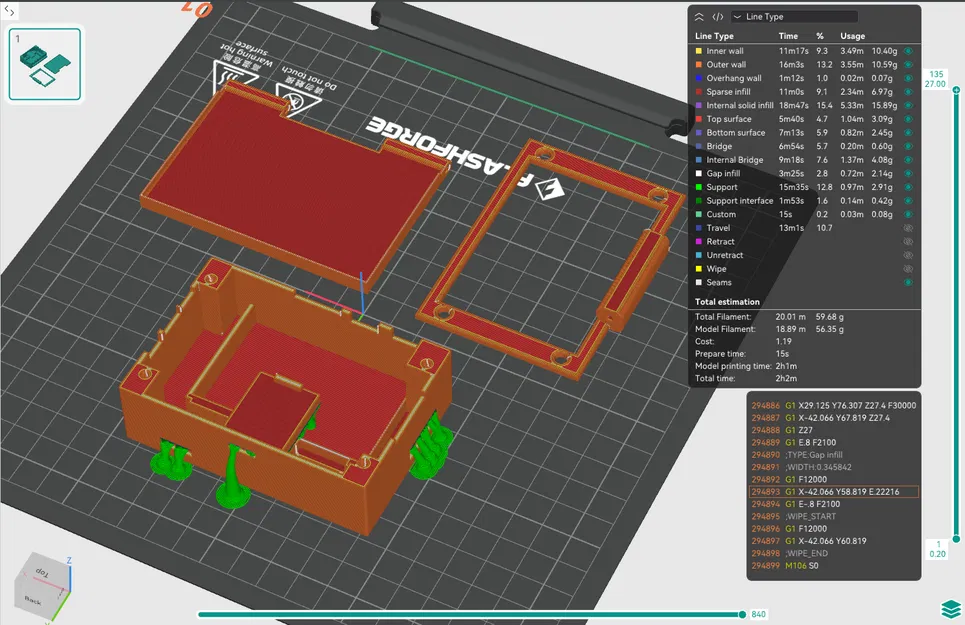Select the Top surface row label

pyautogui.click(x=729, y=119)
